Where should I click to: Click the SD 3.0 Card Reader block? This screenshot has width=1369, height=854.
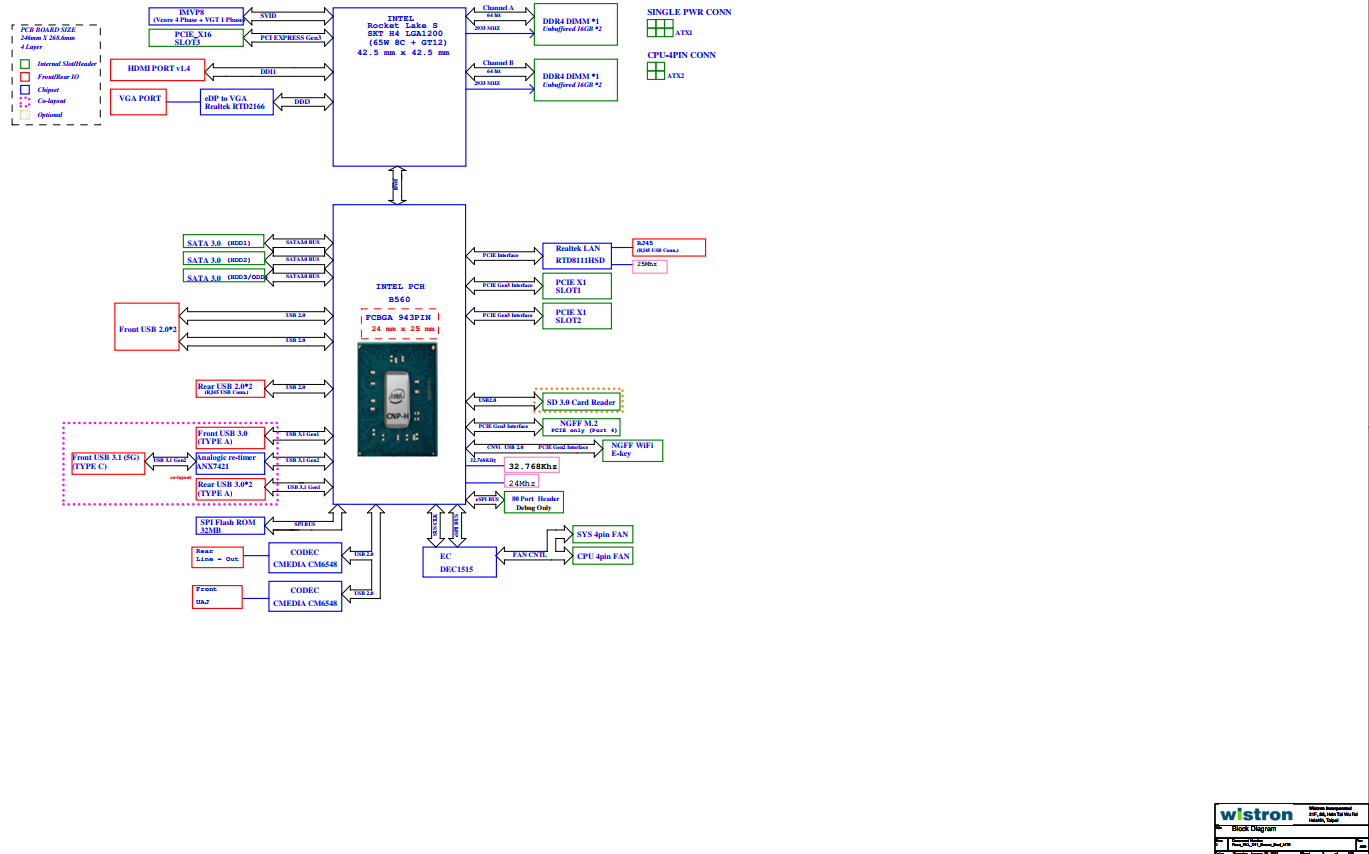click(579, 401)
